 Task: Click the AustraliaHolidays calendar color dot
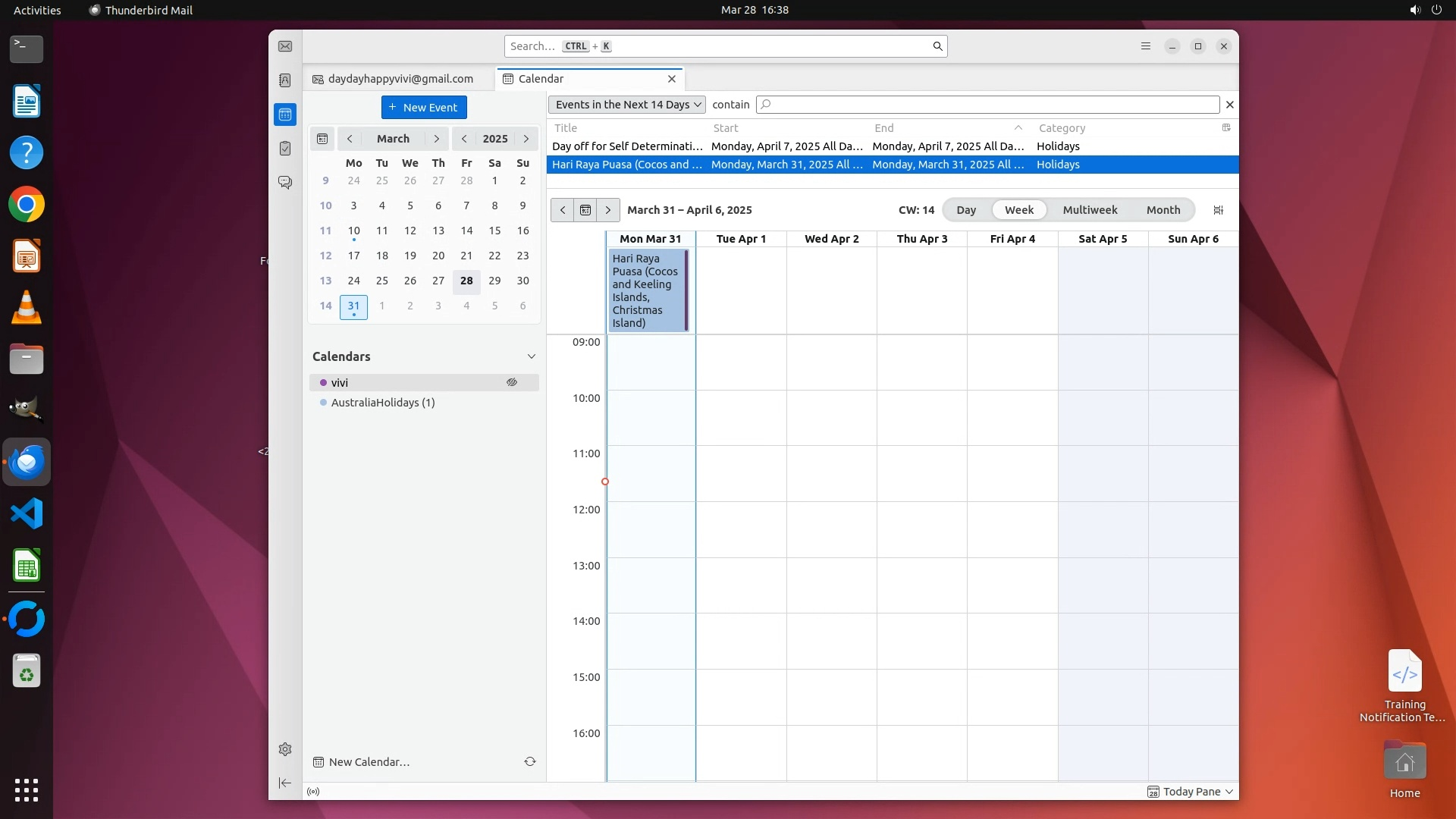point(324,403)
